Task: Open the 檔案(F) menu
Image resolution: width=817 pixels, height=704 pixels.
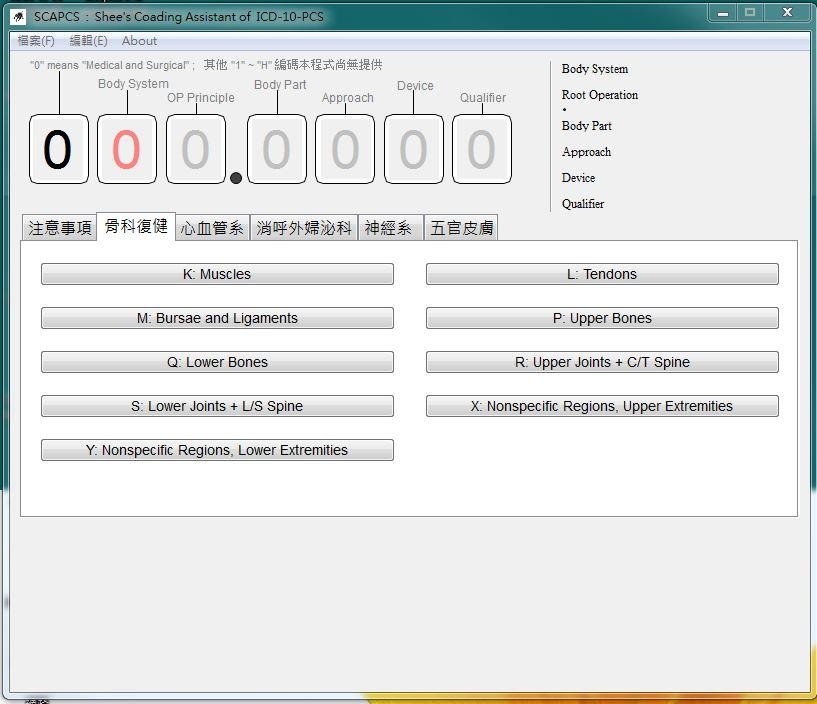Action: pyautogui.click(x=35, y=41)
